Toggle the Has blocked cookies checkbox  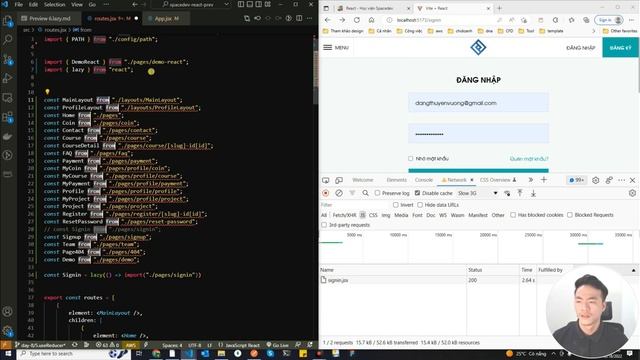click(513, 215)
